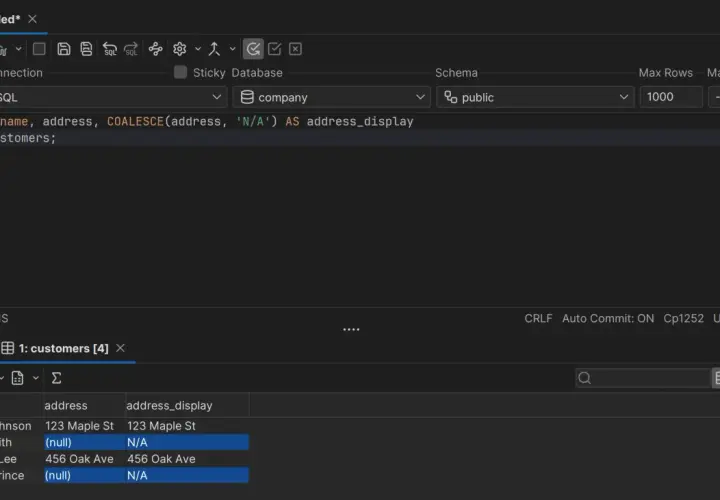Expand the merge arrows dropdown arrow
The height and width of the screenshot is (500, 720).
(x=233, y=49)
